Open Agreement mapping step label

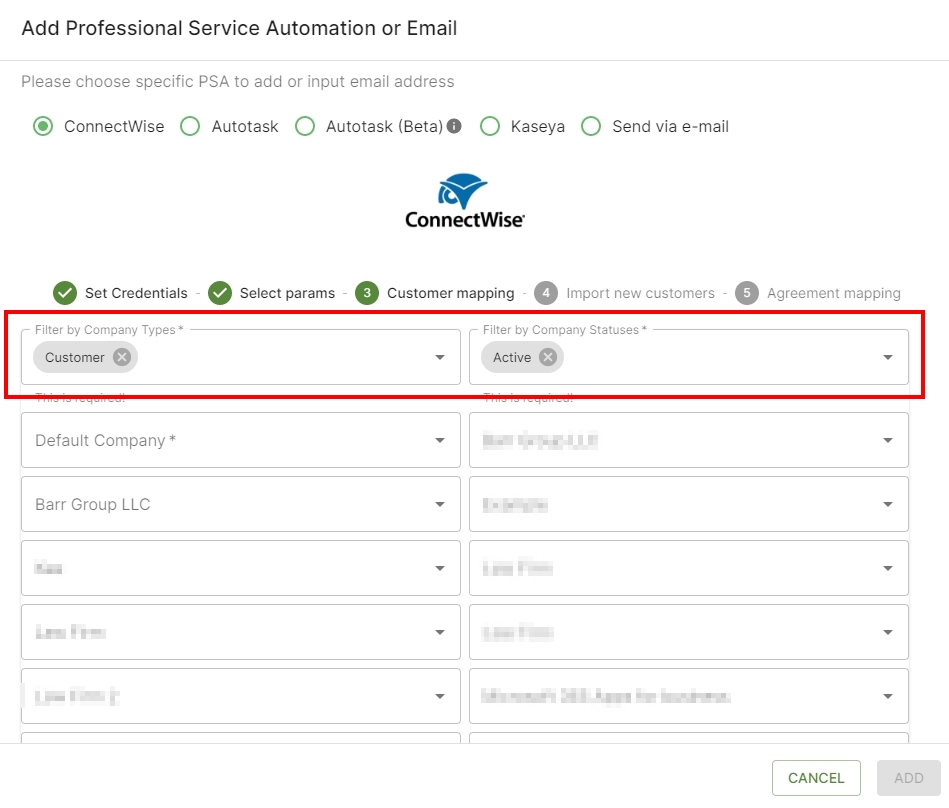click(834, 293)
